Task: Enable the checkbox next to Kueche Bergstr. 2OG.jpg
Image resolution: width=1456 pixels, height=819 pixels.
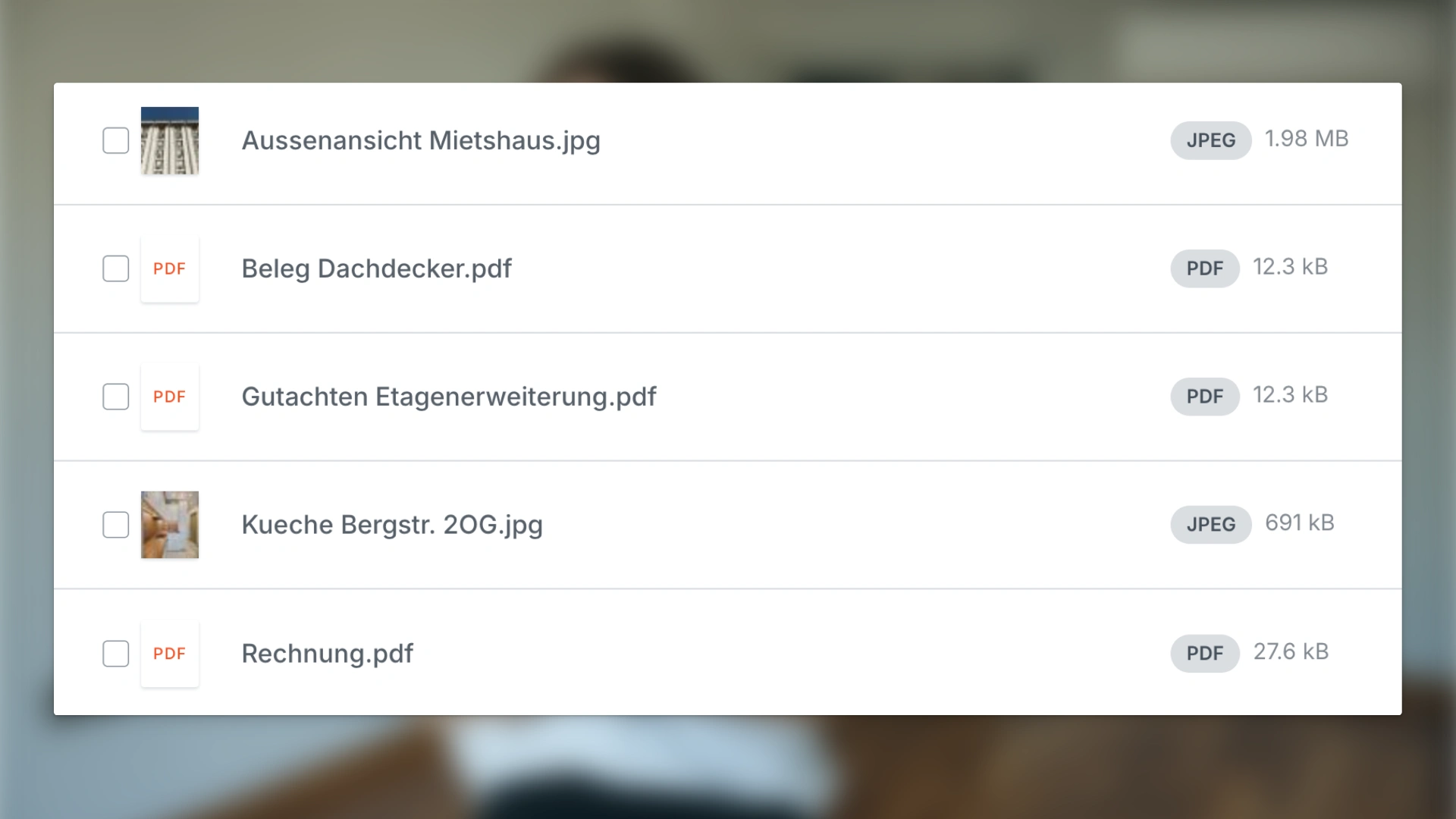Action: click(116, 525)
